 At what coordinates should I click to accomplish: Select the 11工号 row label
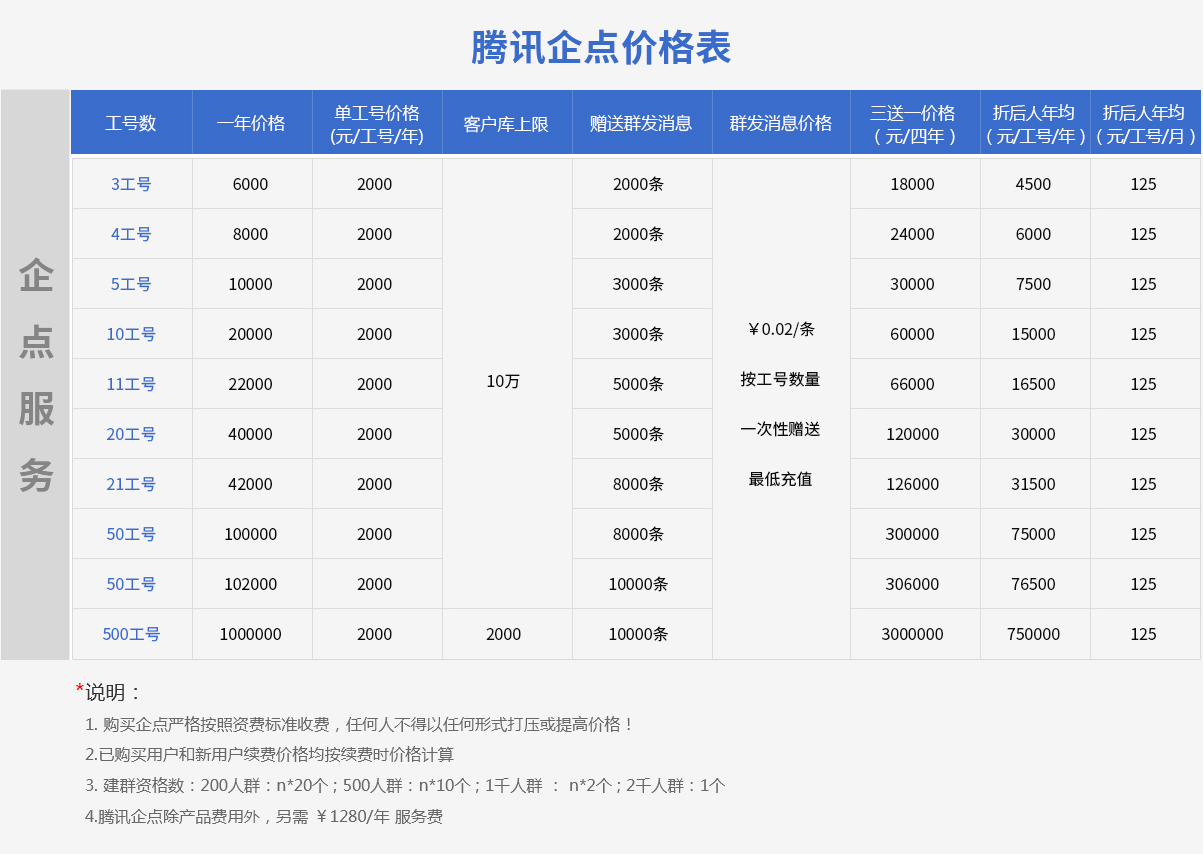131,384
